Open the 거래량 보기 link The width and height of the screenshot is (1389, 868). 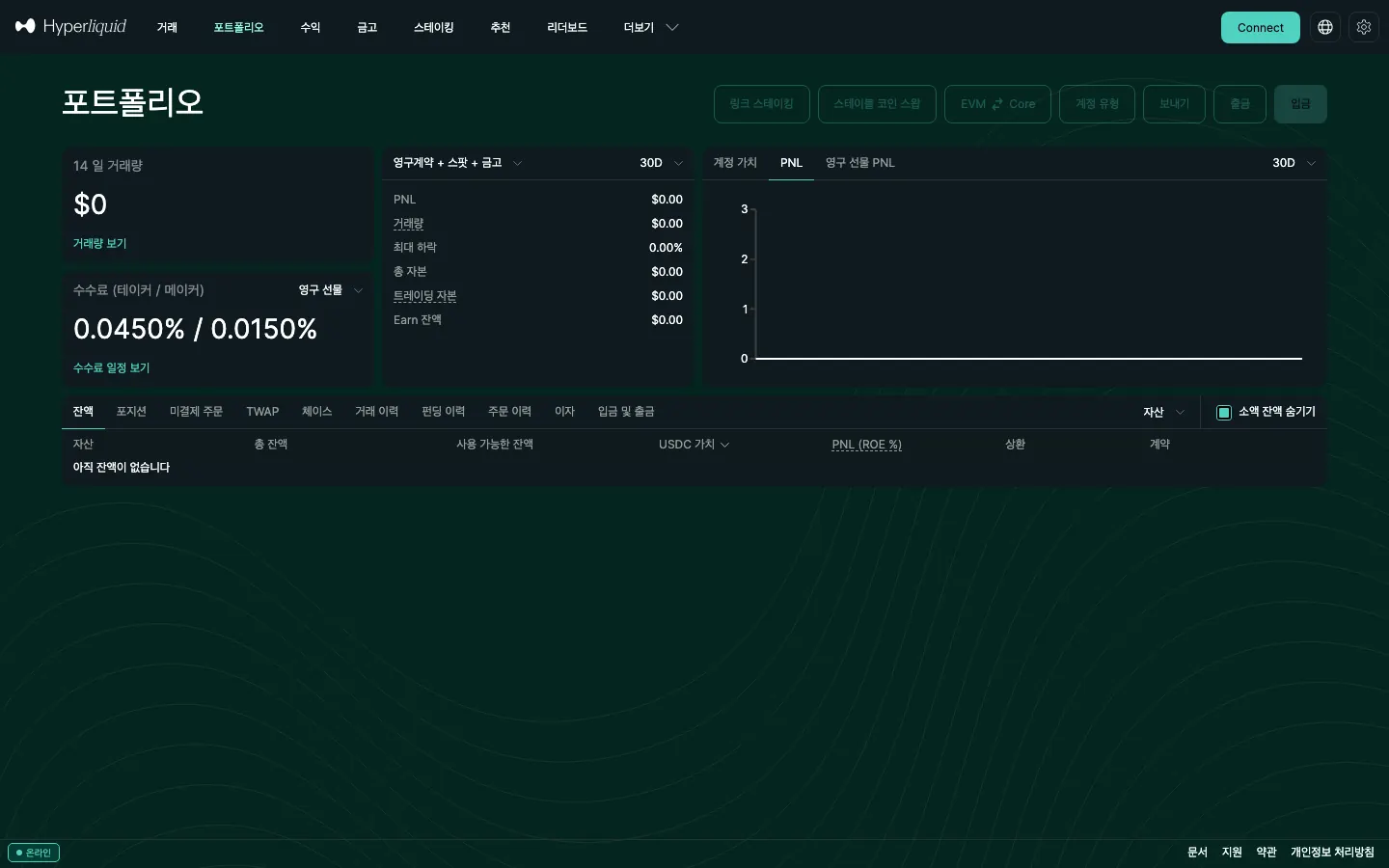tap(100, 244)
